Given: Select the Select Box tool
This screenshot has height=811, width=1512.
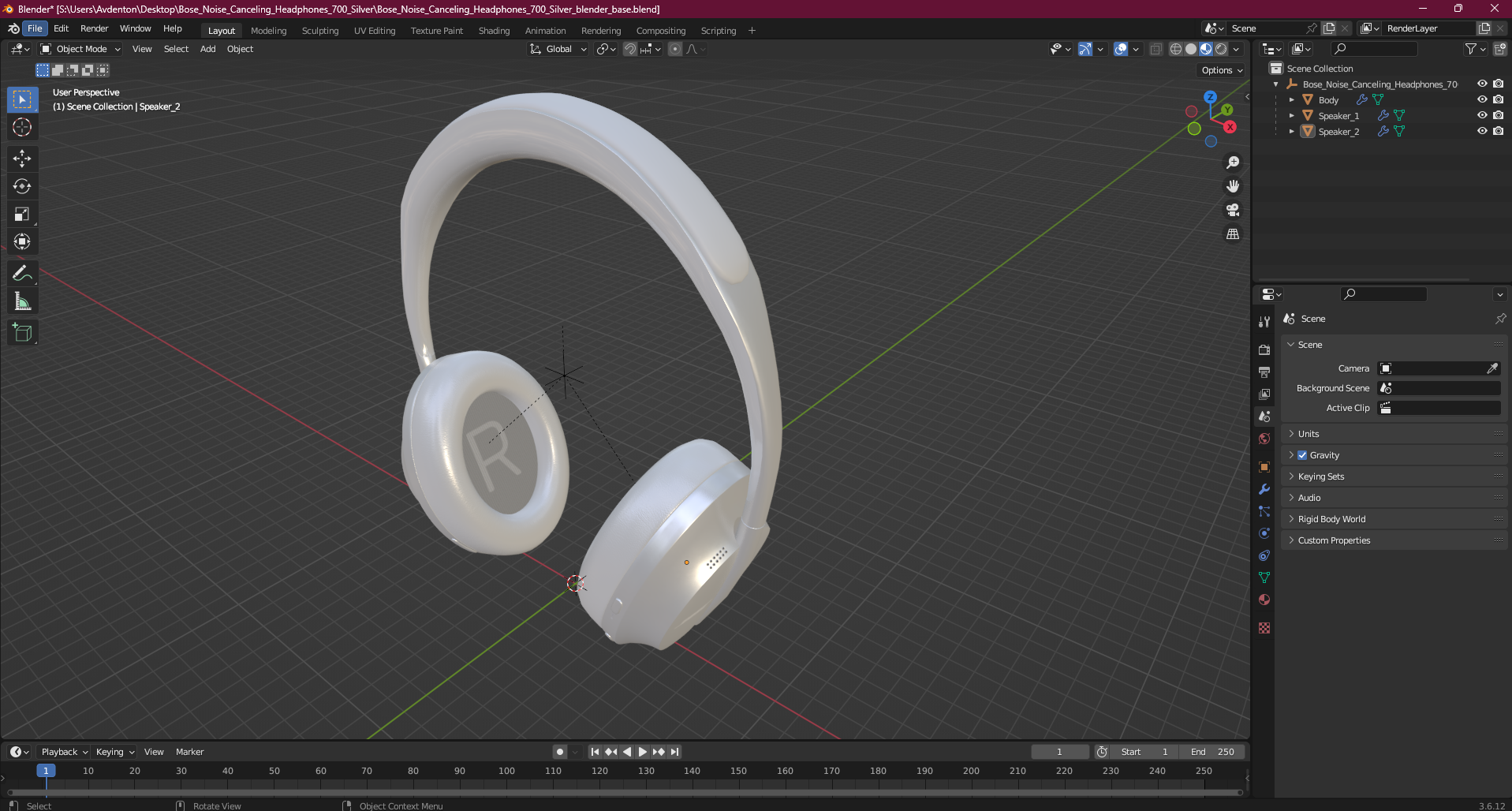Looking at the screenshot, I should pos(22,99).
